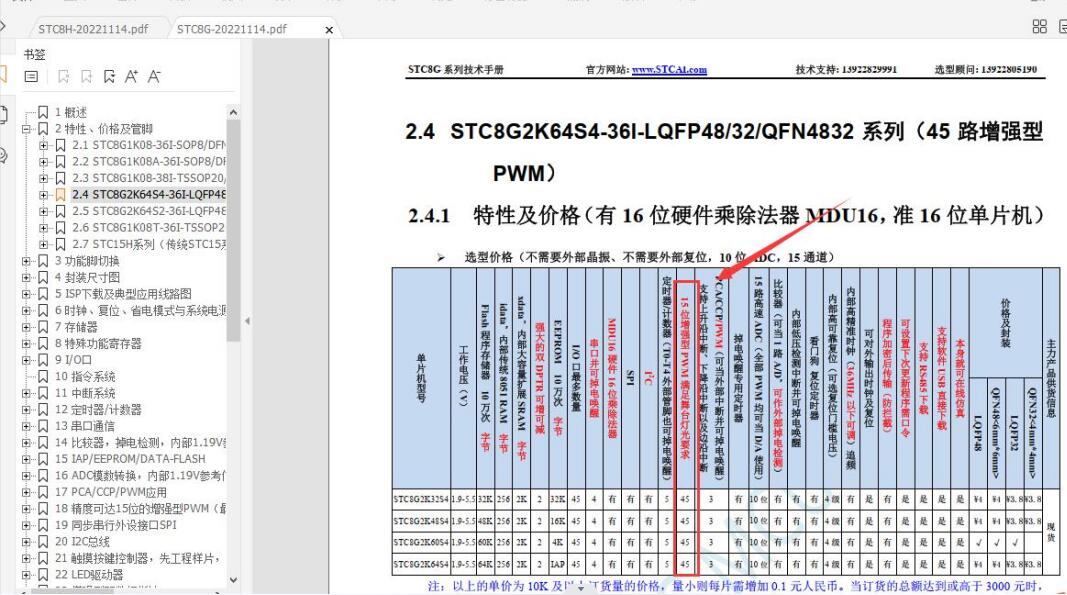Click the '价格及封装' table header
Image resolution: width=1067 pixels, height=595 pixels.
pos(1005,323)
